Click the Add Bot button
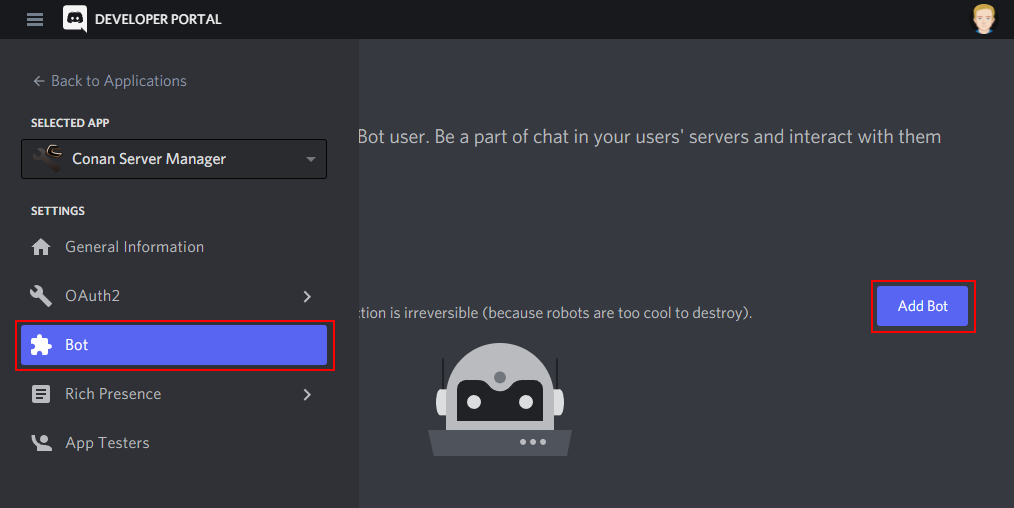 pyautogui.click(x=922, y=306)
